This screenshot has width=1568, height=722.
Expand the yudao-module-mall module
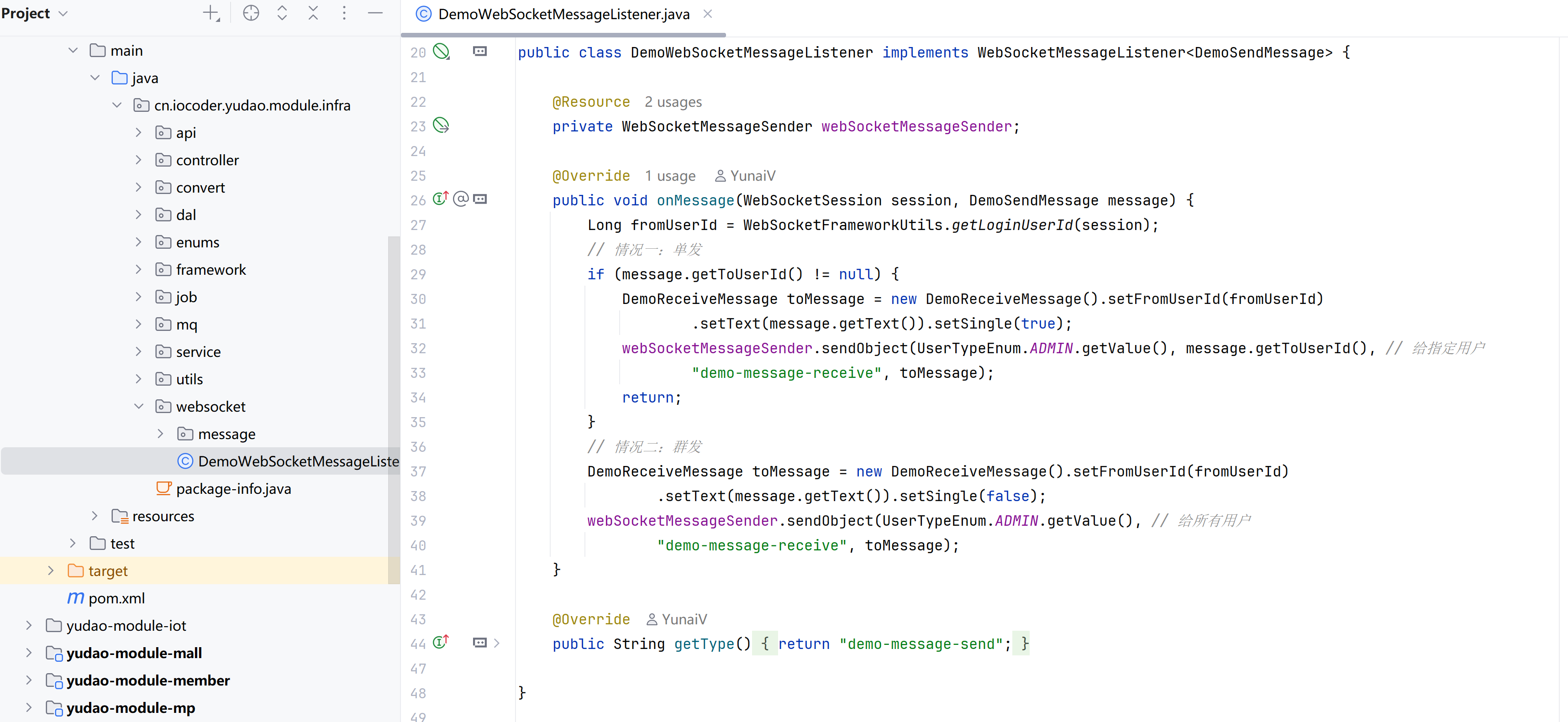(29, 653)
